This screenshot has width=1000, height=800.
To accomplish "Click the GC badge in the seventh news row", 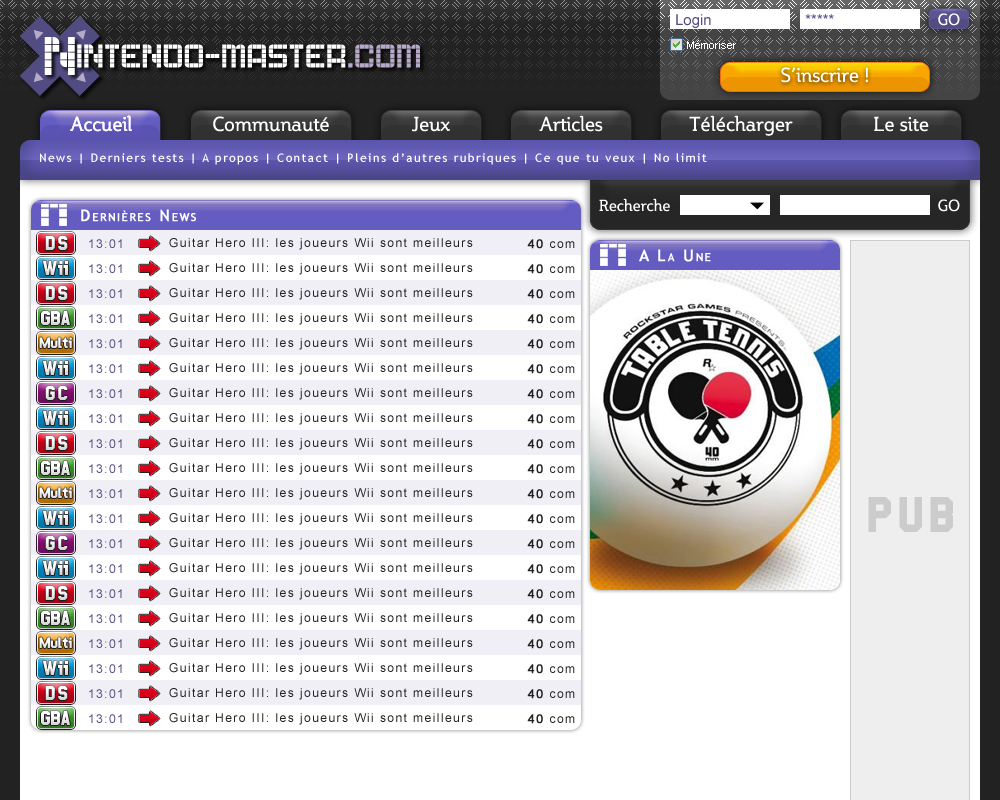I will [56, 393].
